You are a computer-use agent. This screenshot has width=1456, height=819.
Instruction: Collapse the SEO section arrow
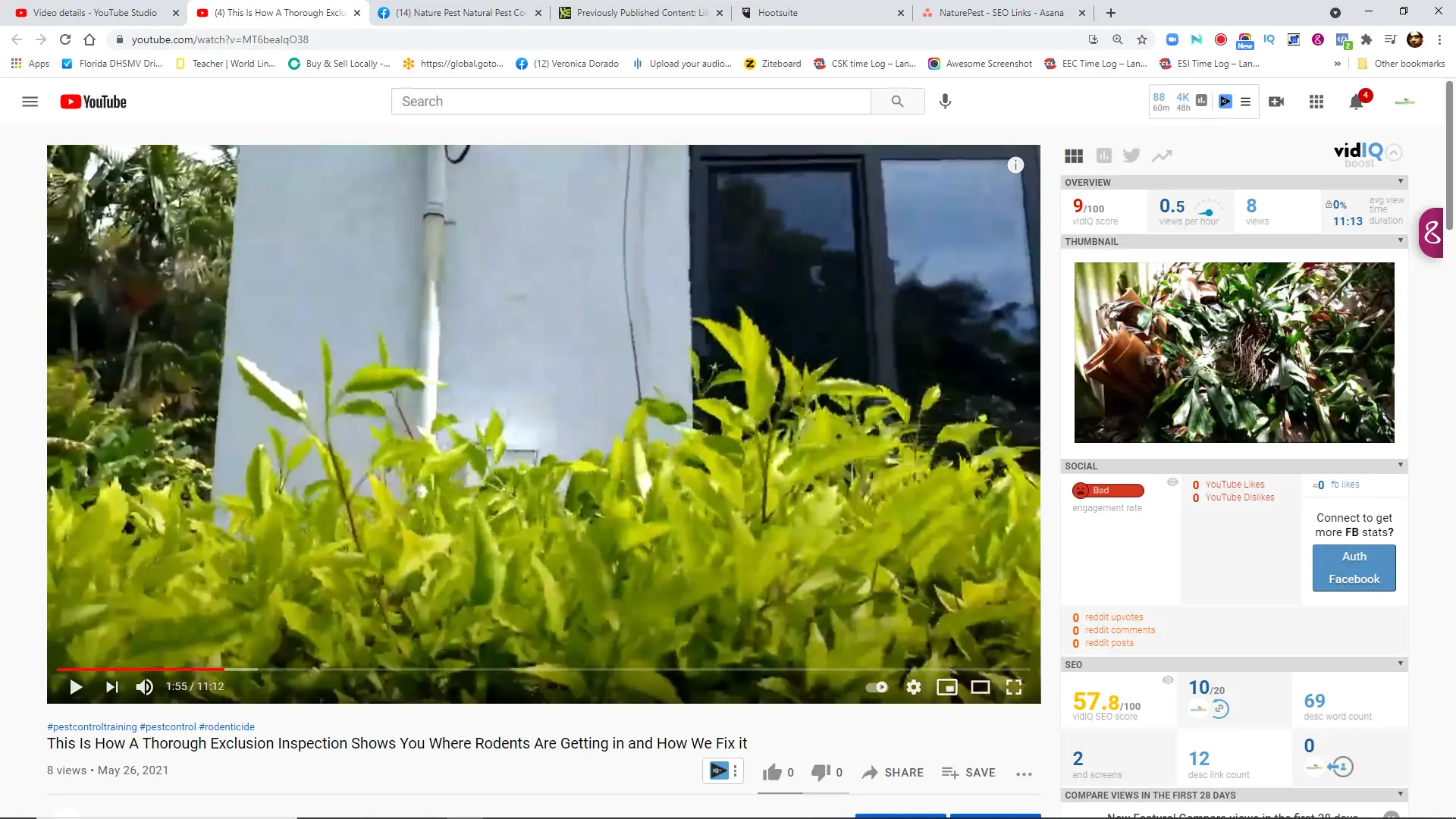1401,664
